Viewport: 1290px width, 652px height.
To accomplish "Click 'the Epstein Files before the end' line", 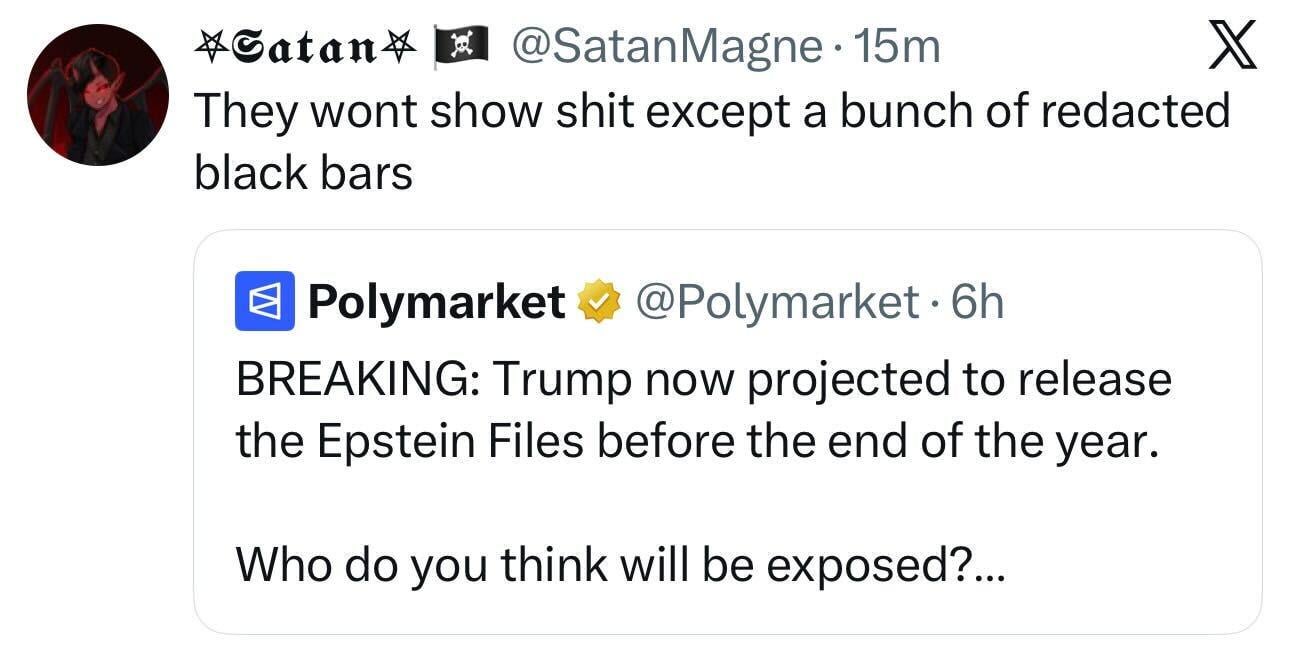I will [x=696, y=441].
